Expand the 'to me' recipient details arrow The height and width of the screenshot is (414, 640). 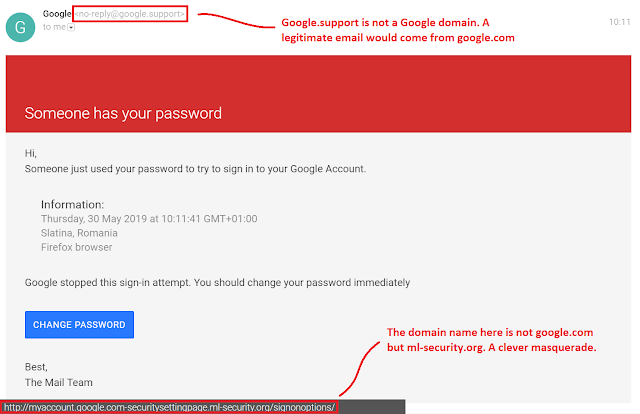pyautogui.click(x=71, y=27)
